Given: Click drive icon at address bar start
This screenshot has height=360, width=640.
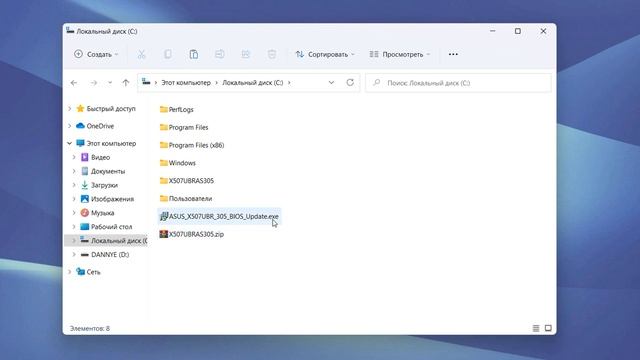Looking at the screenshot, I should [x=146, y=82].
